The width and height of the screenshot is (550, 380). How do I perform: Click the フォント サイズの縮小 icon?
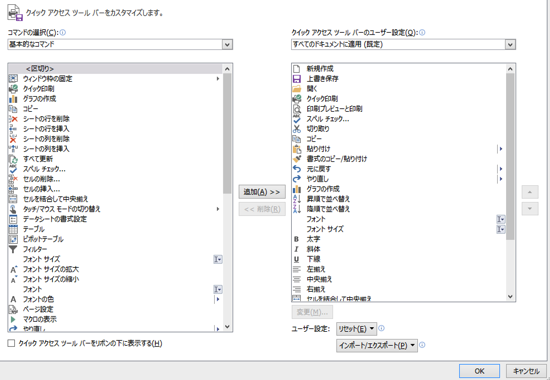[13, 279]
